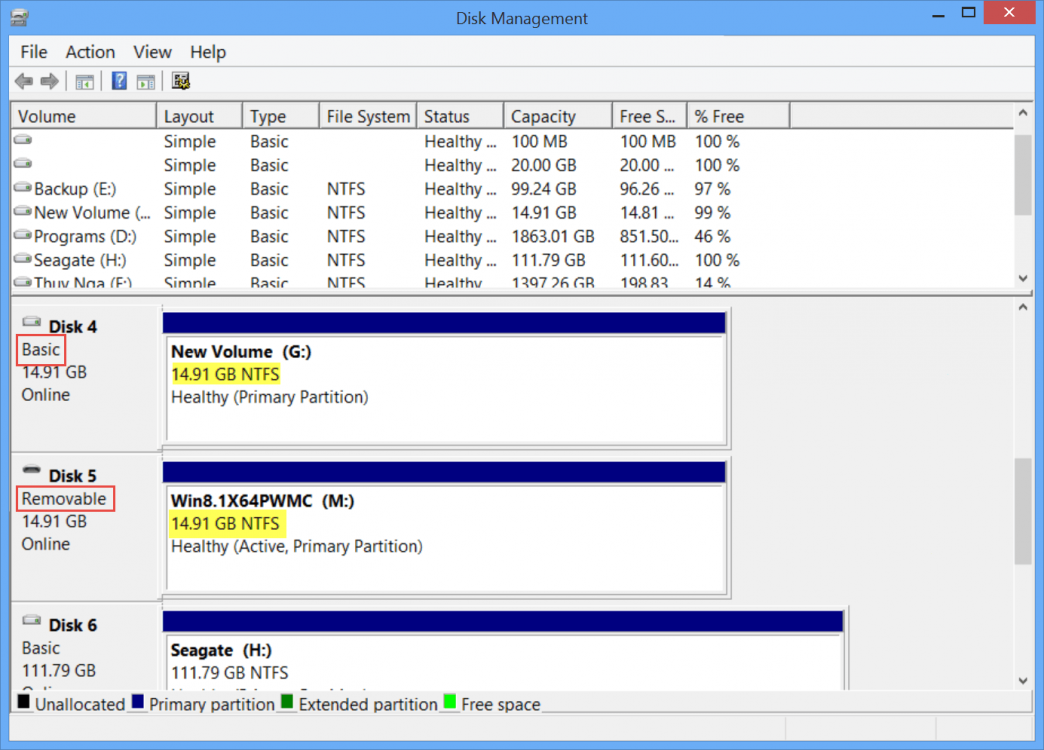Click the Free Space column header
Viewport: 1044px width, 750px height.
point(646,115)
